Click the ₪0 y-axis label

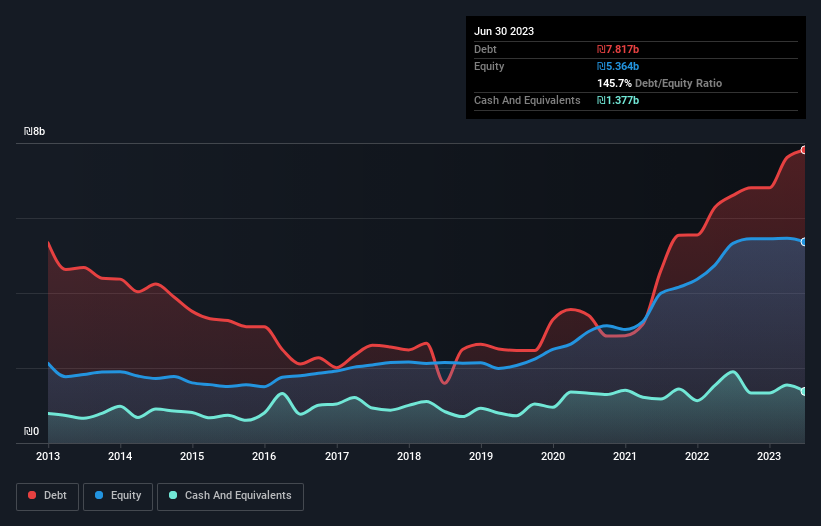pos(31,431)
